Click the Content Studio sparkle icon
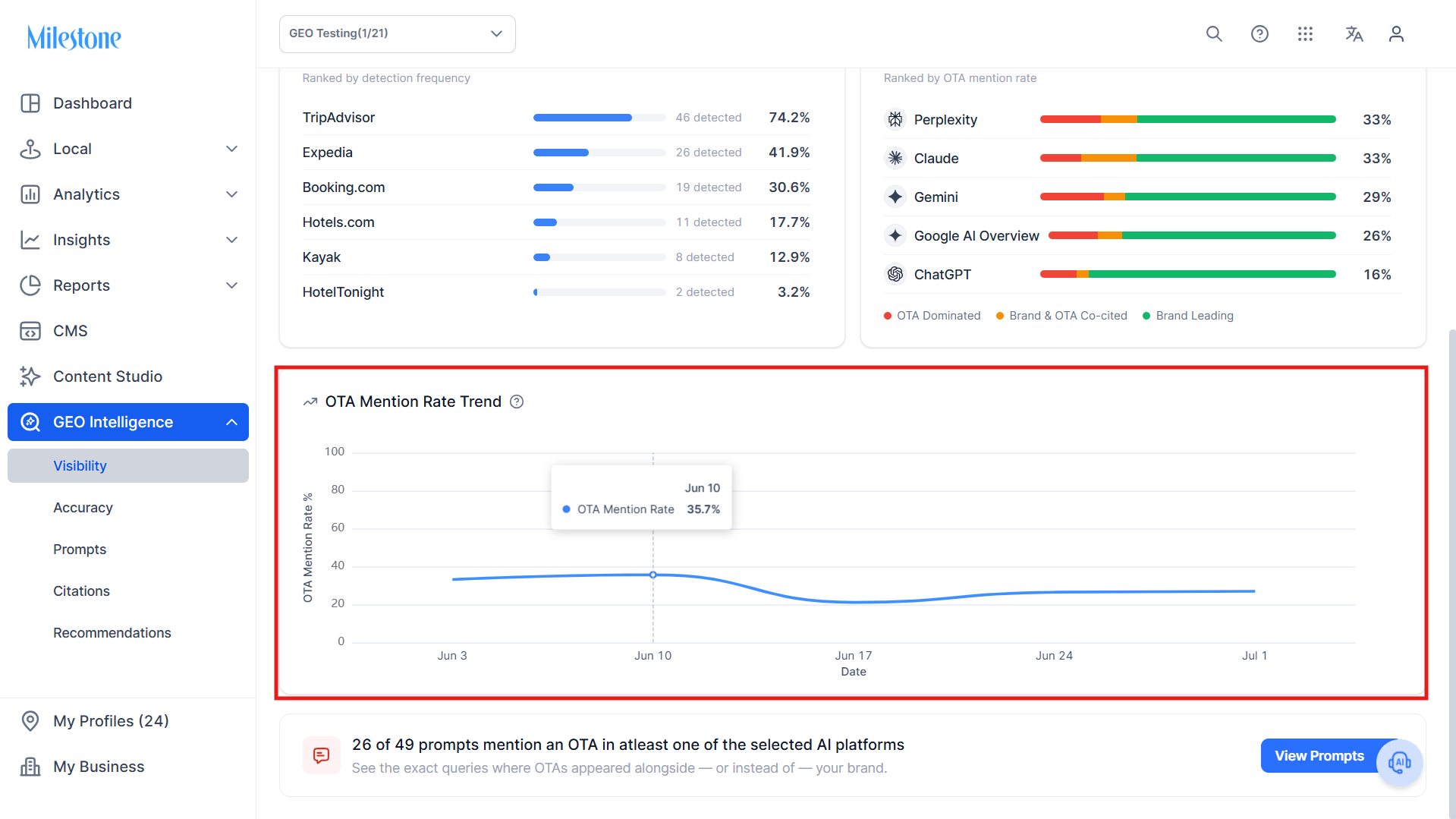This screenshot has width=1456, height=819. pos(30,376)
